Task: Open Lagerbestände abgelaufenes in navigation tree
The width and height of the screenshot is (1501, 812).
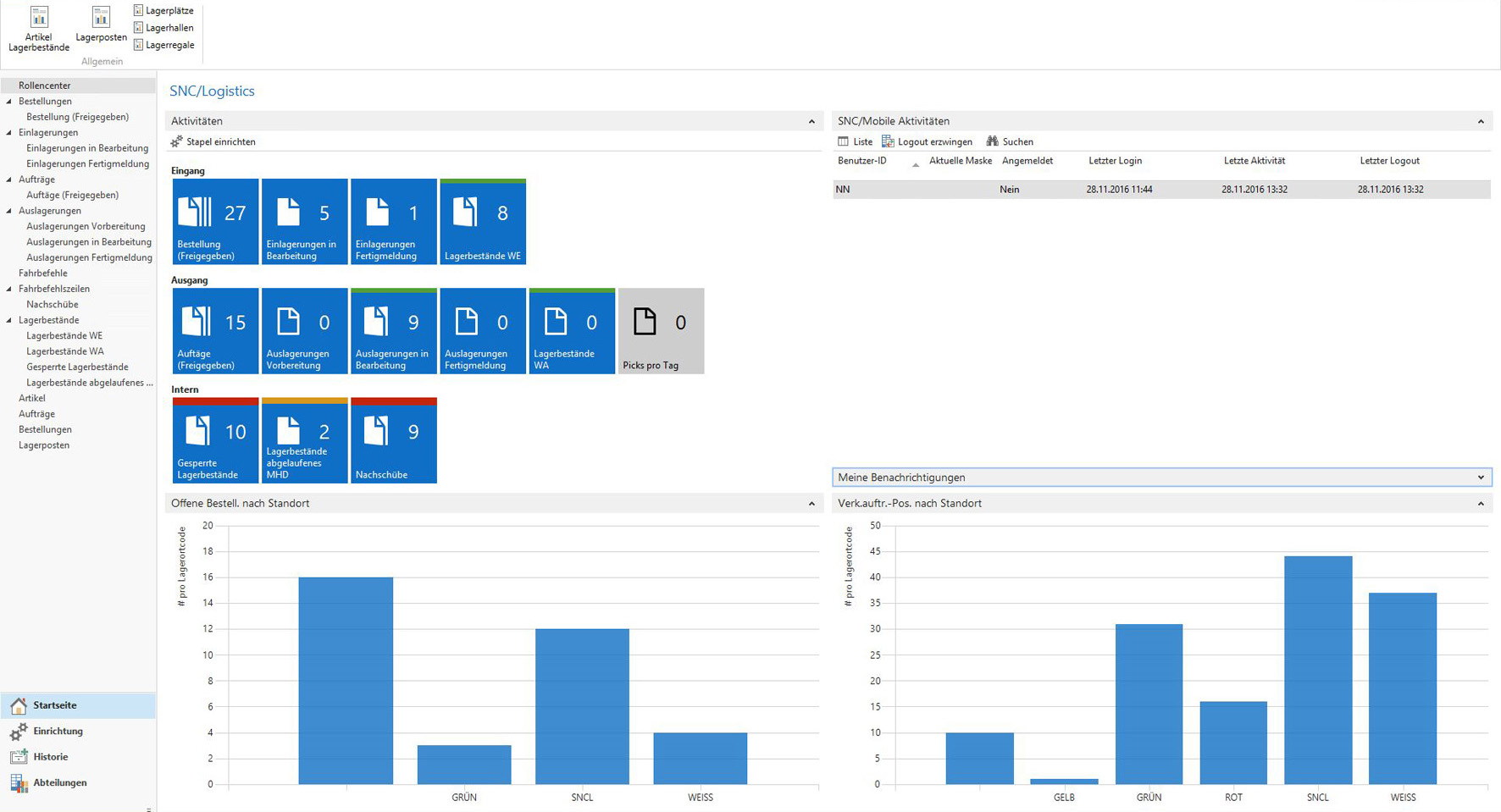Action: pyautogui.click(x=90, y=383)
